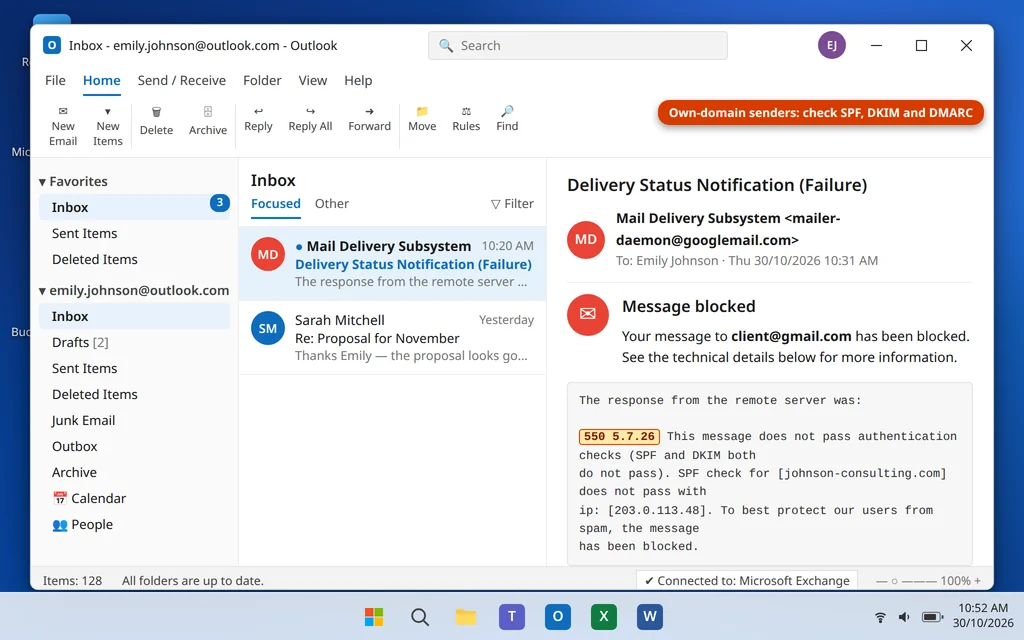Click the client@gmail.com address
1024x640 pixels.
[x=791, y=336]
